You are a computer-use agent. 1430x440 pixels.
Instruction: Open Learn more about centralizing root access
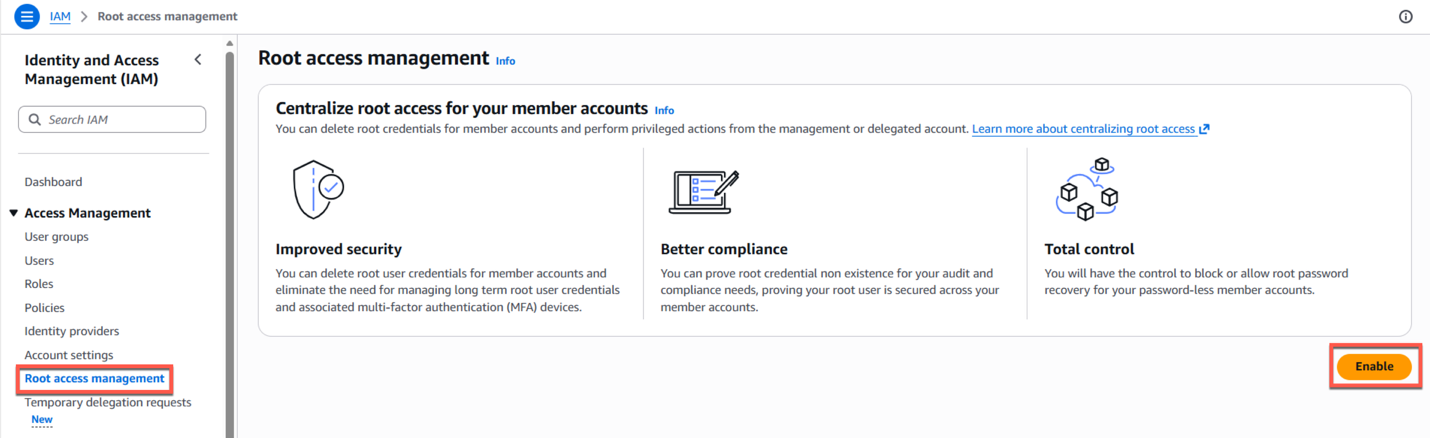tap(1083, 129)
